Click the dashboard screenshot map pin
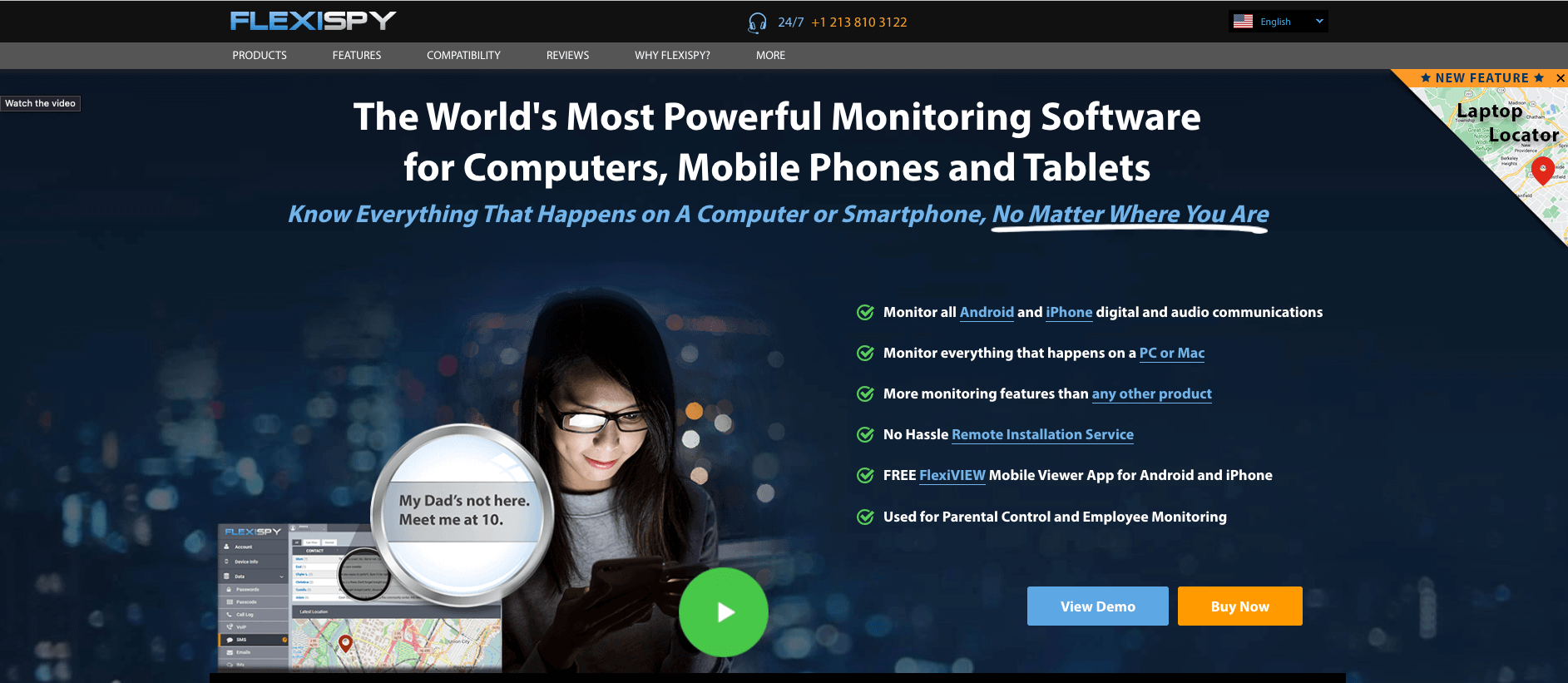Screen dimensions: 1568x683 pos(345,643)
